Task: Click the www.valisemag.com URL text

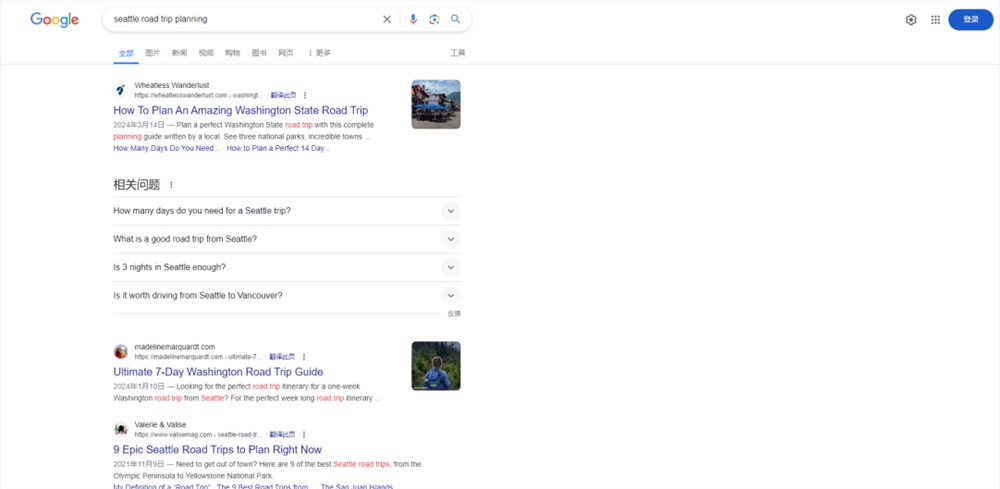Action: tap(198, 434)
